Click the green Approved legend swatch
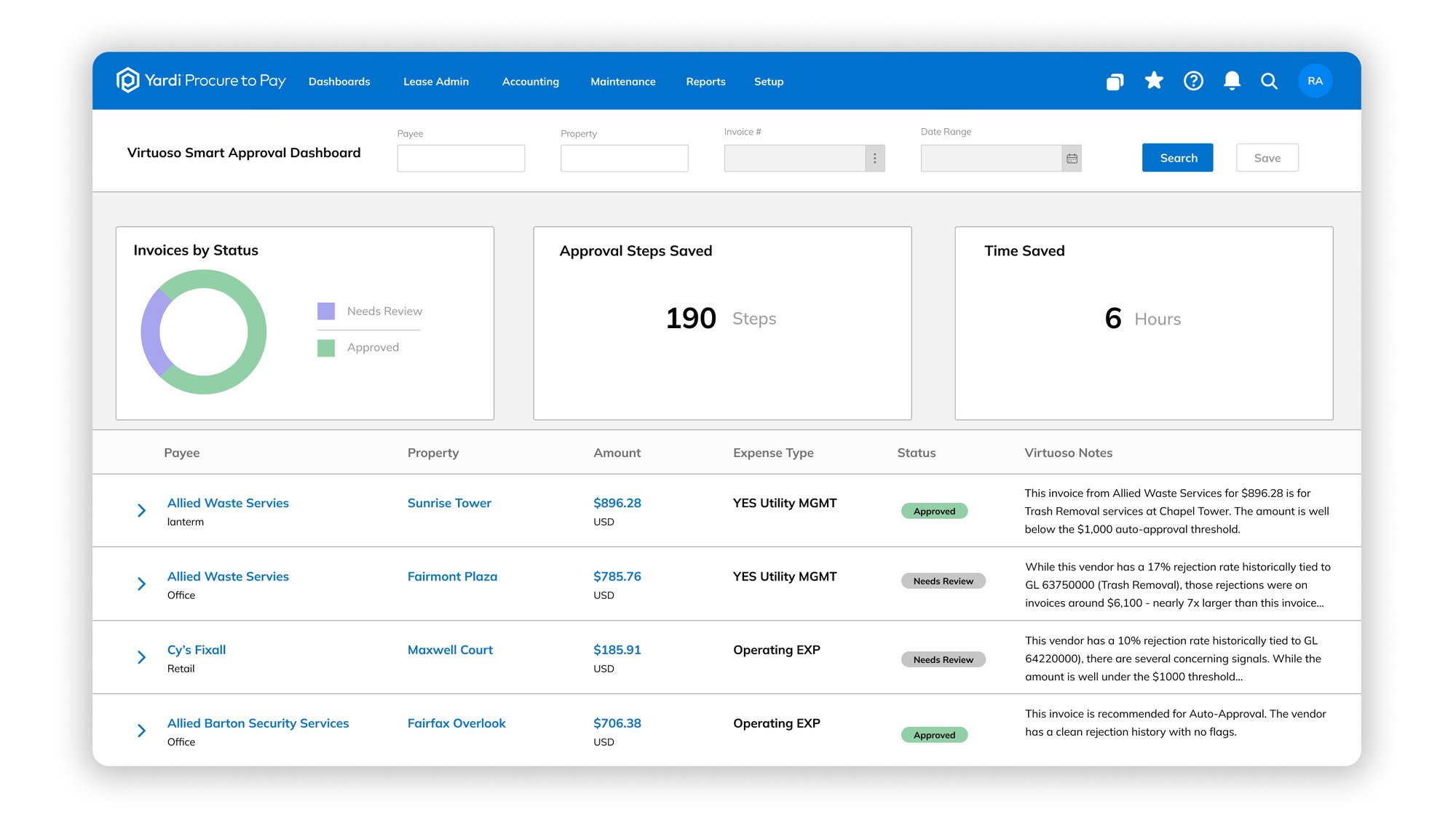This screenshot has height=818, width=1456. 326,348
